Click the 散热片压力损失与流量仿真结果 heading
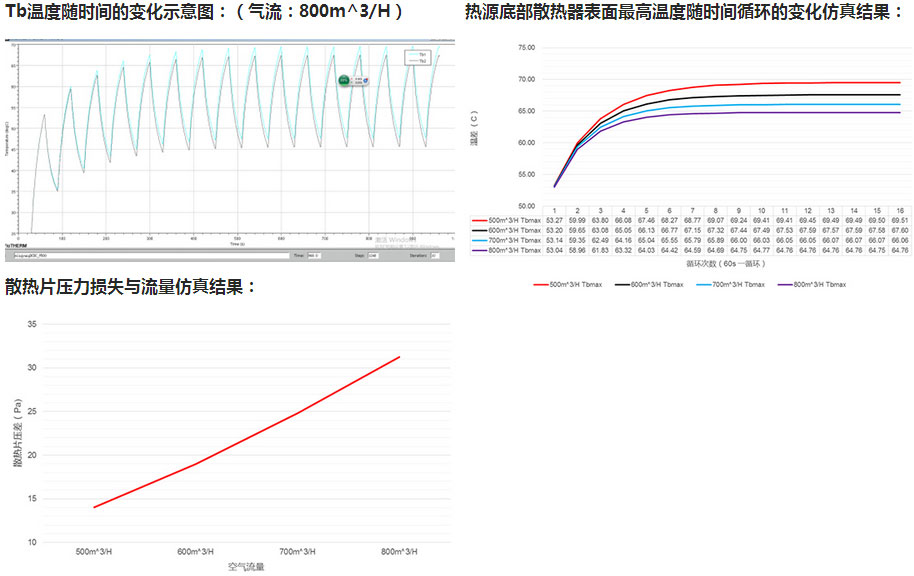The image size is (914, 576). 131,287
